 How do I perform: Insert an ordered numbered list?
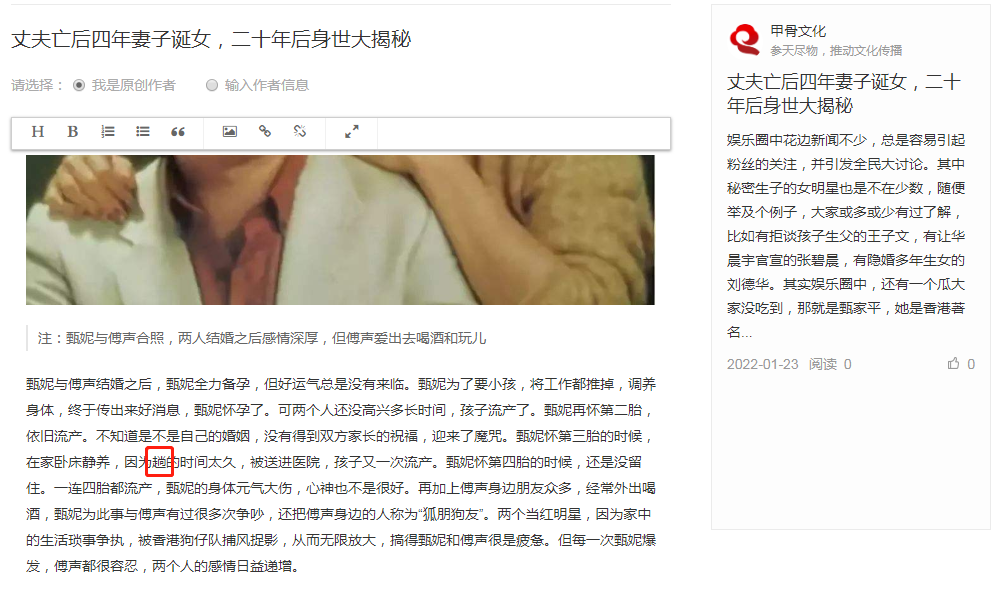click(x=108, y=131)
